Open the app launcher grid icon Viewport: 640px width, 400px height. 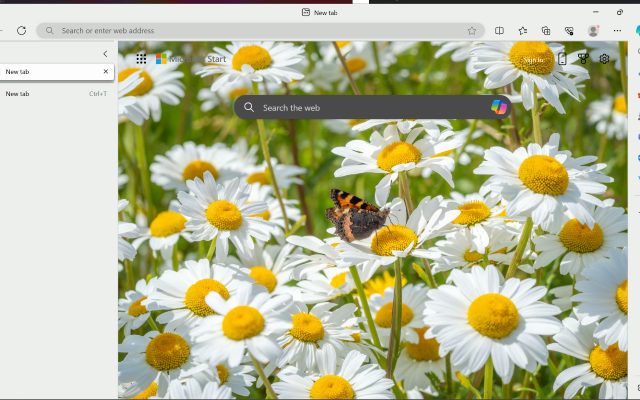point(141,59)
